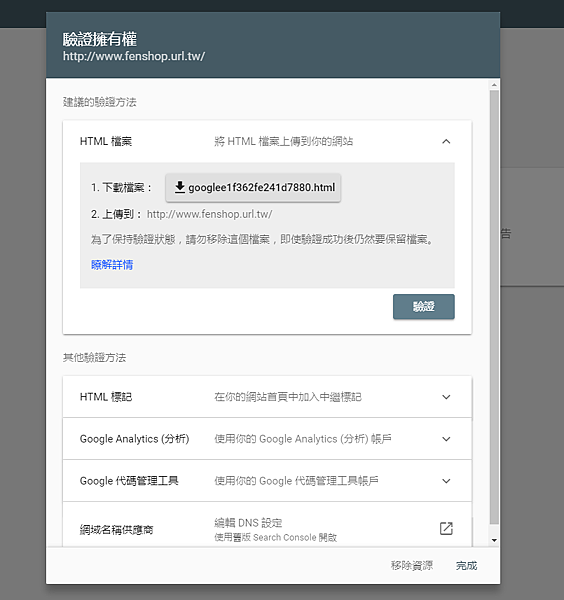The width and height of the screenshot is (564, 600).
Task: Download the googlee1f362fe241d7880.html verification file
Action: tap(253, 188)
